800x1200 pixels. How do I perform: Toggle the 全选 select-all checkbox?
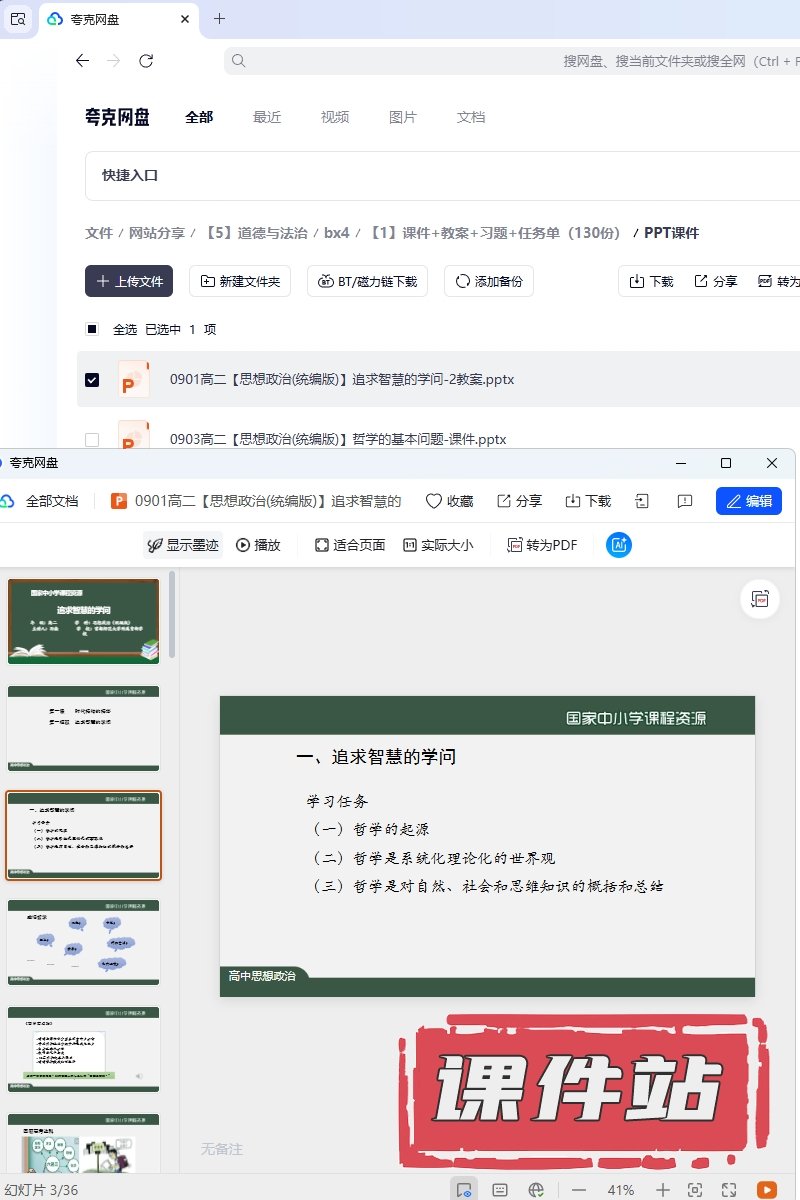pos(92,329)
